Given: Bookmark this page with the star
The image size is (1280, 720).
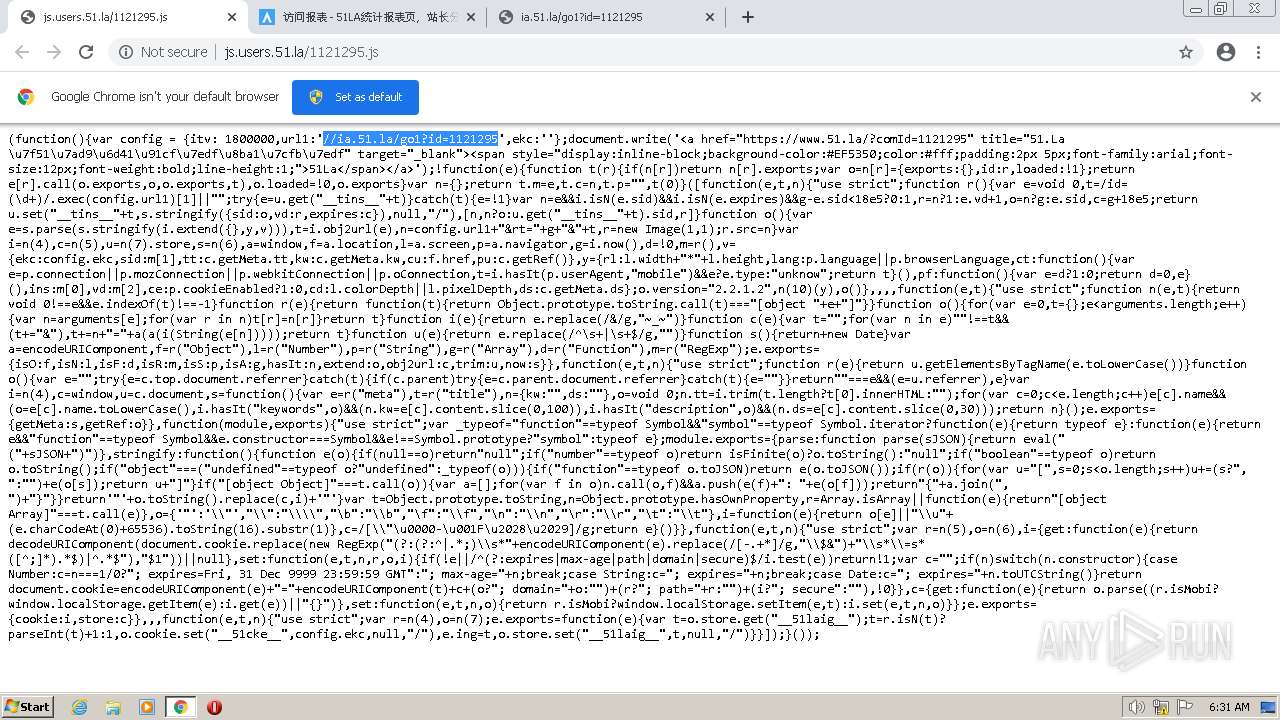Looking at the screenshot, I should [1186, 52].
